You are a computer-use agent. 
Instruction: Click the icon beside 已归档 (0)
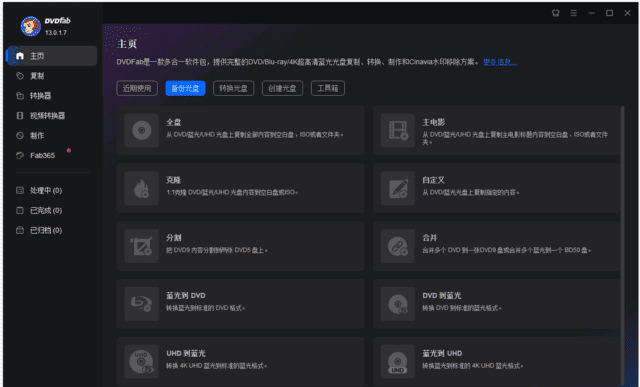(x=20, y=230)
